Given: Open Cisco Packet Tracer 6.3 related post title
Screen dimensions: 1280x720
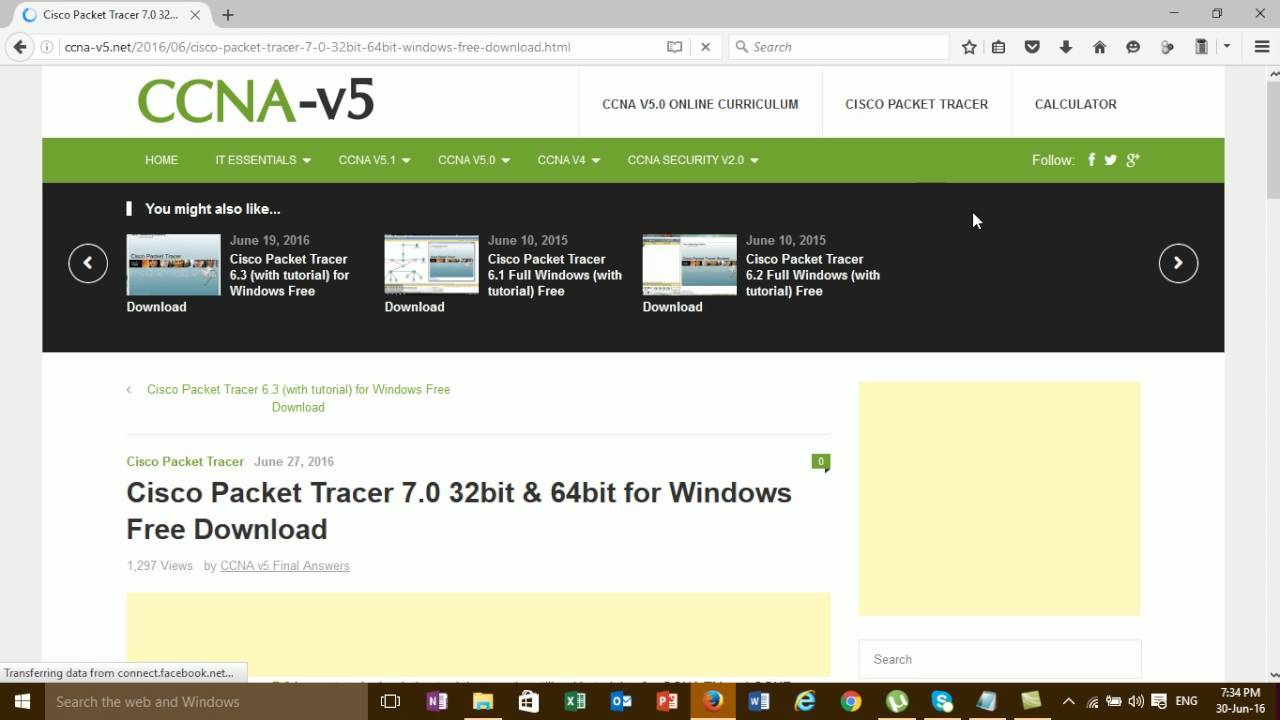Looking at the screenshot, I should coord(289,275).
